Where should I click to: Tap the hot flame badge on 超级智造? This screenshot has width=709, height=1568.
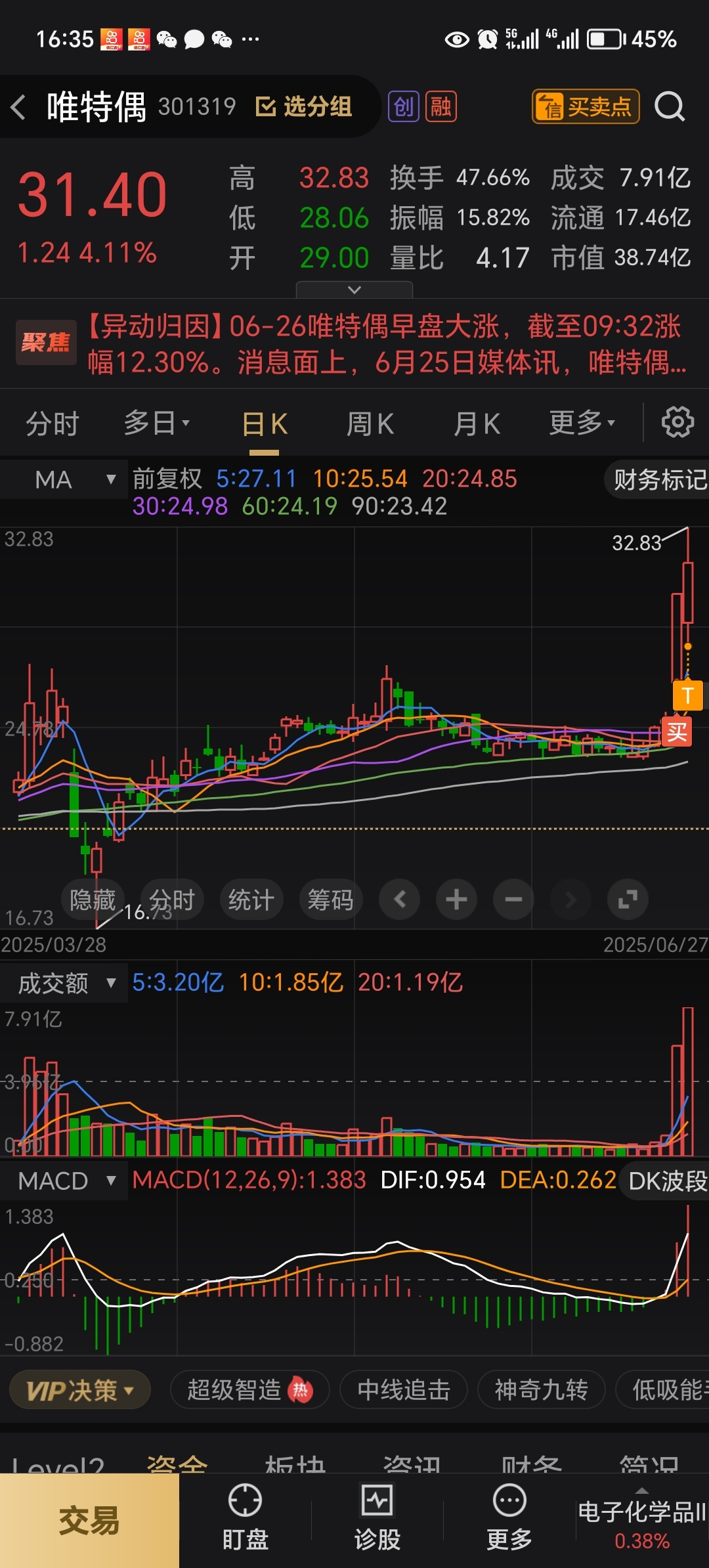300,1390
